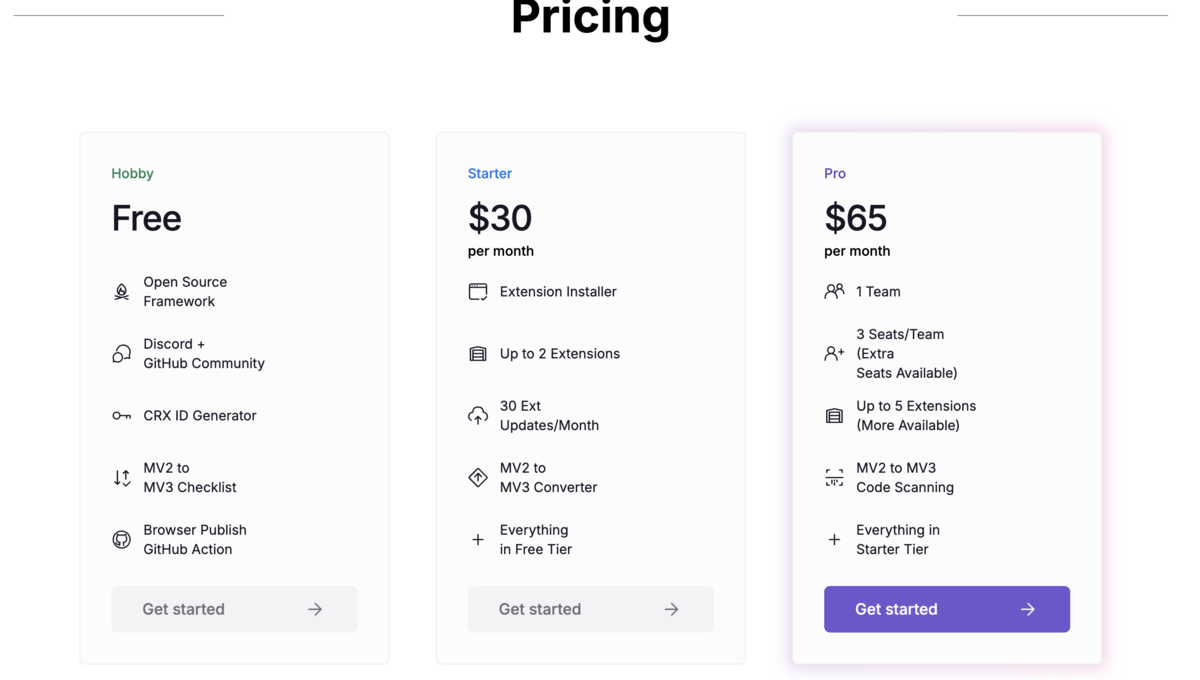
Task: Select the Hobby plan label
Action: (x=132, y=174)
